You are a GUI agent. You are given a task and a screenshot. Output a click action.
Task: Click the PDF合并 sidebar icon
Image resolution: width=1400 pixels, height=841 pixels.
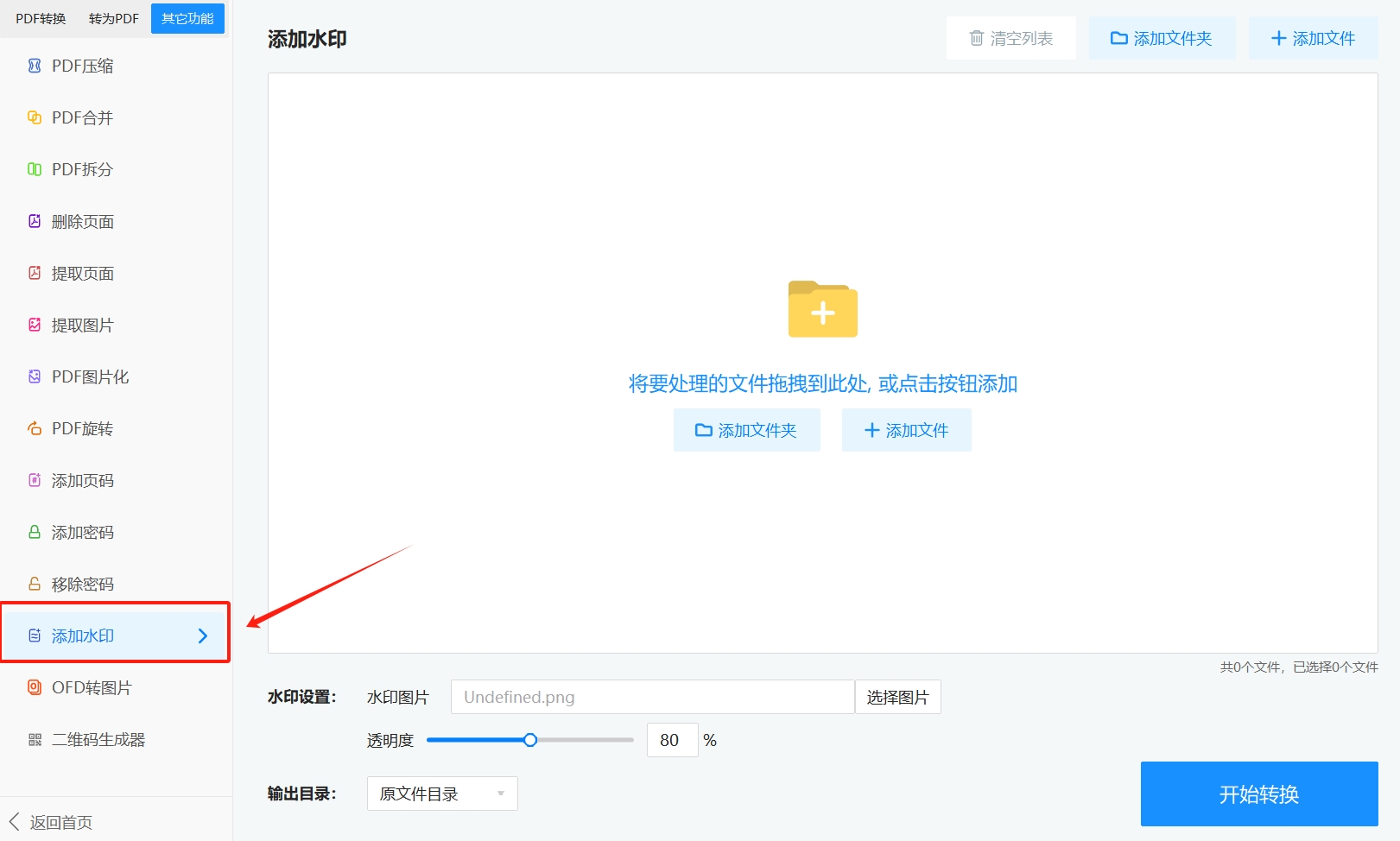(x=35, y=117)
